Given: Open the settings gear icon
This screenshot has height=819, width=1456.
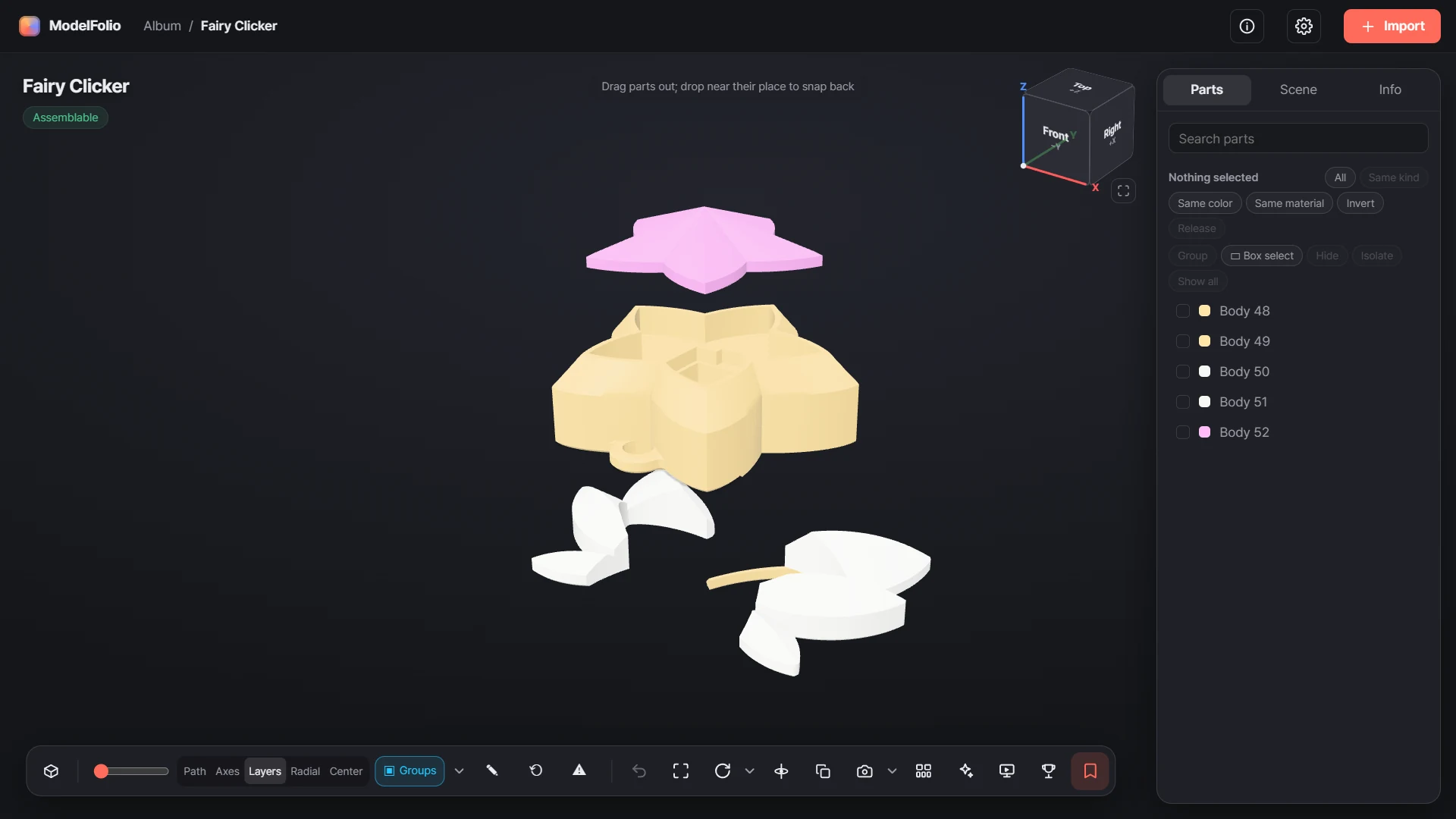Looking at the screenshot, I should (x=1304, y=27).
